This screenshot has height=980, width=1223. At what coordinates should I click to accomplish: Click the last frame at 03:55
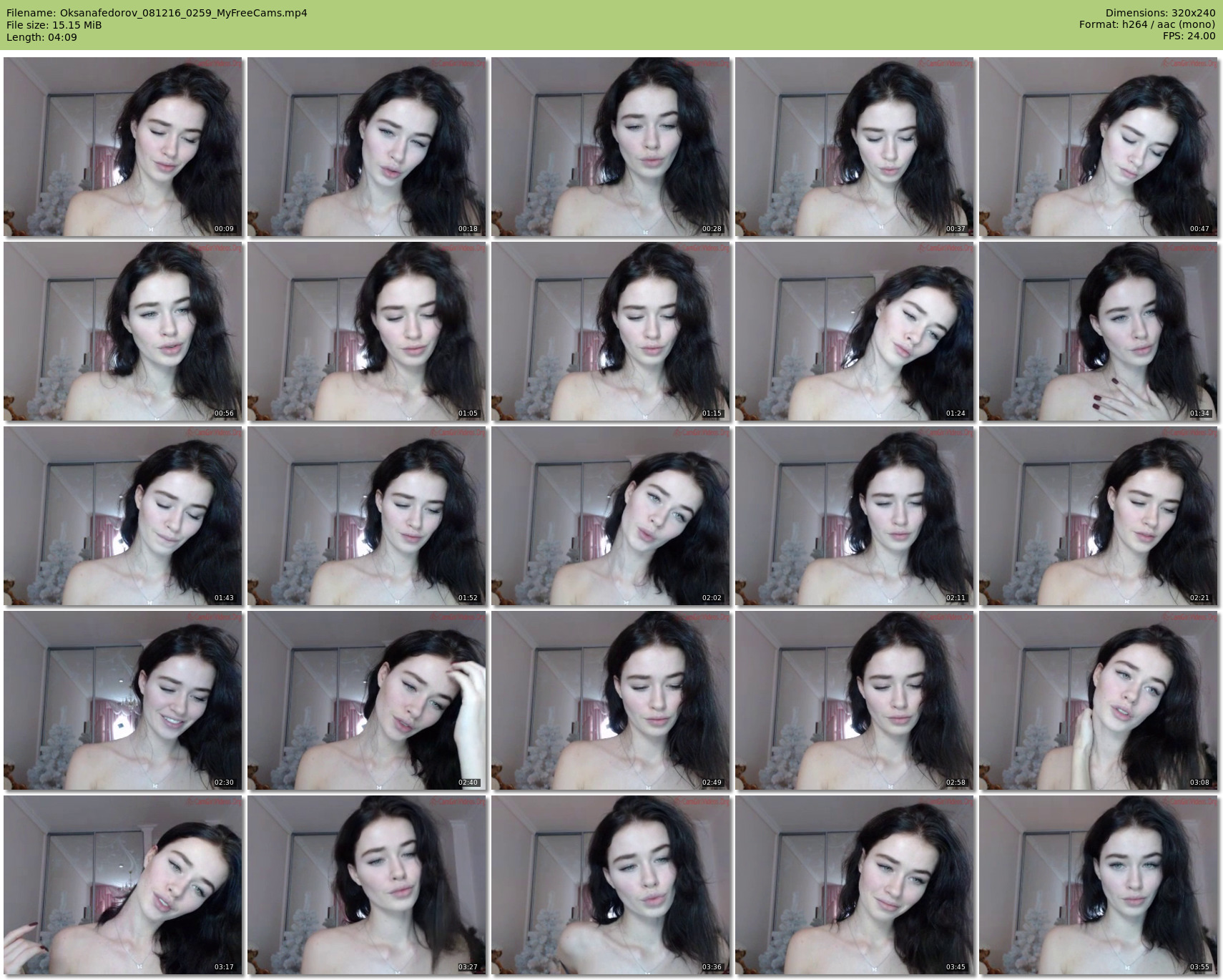tap(1099, 885)
